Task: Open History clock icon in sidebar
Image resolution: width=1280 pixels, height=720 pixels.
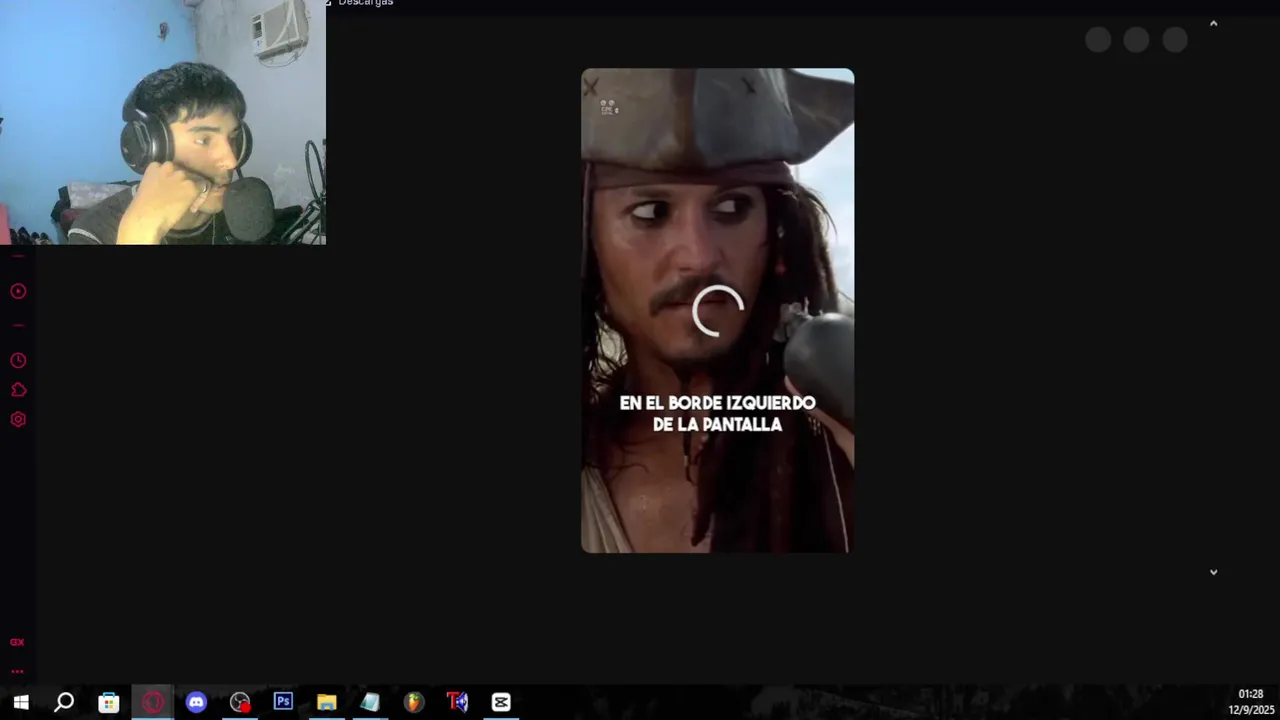Action: [x=18, y=360]
